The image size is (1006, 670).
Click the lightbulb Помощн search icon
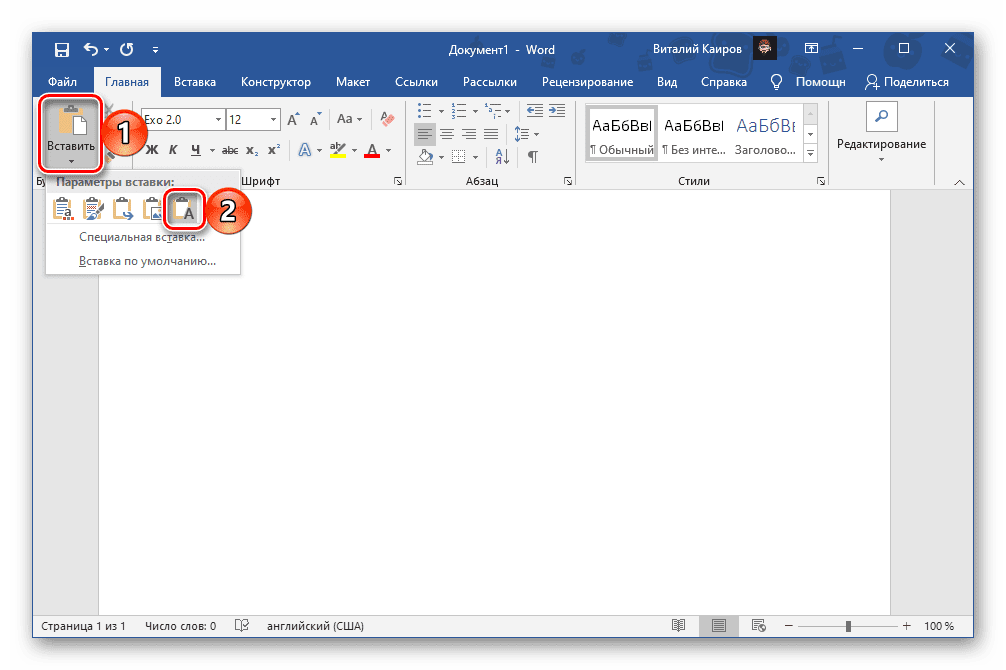point(776,82)
